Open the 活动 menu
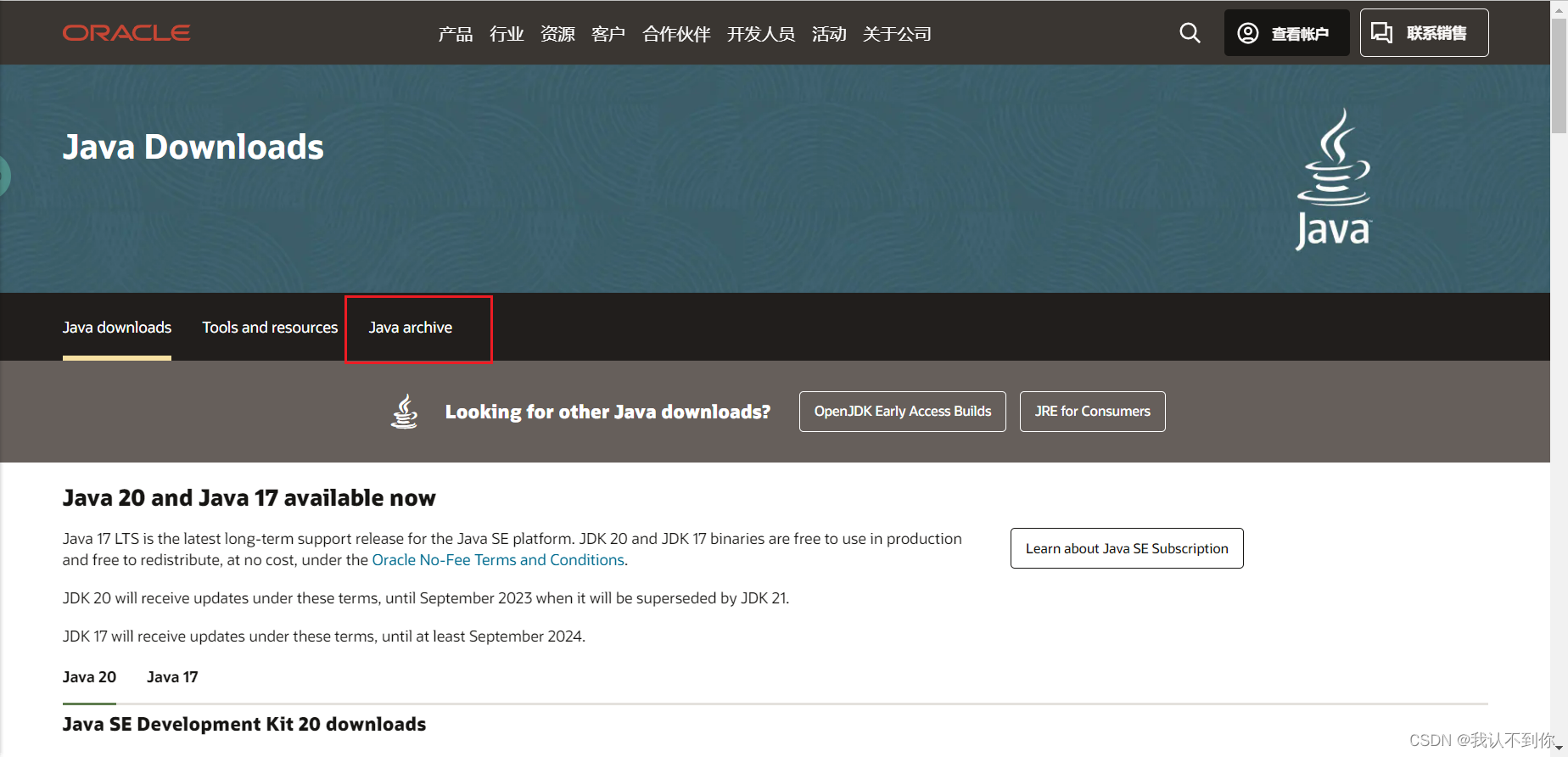 pyautogui.click(x=829, y=34)
